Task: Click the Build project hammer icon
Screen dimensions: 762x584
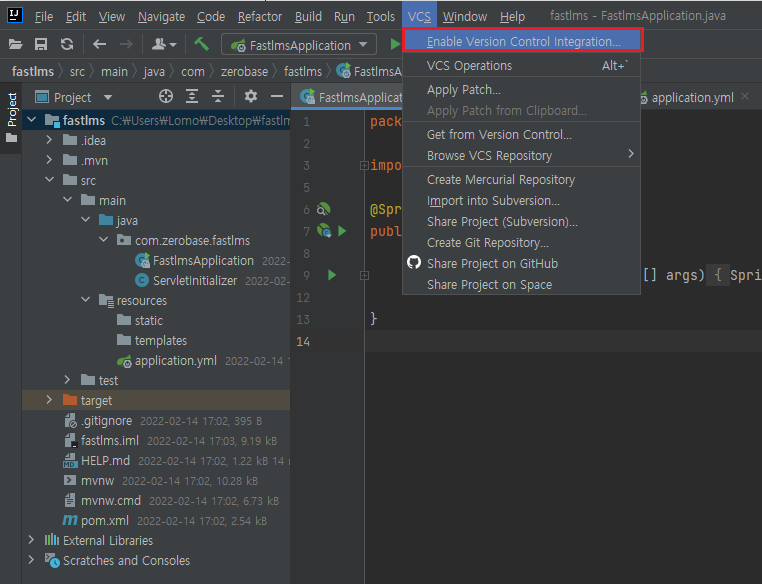Action: click(201, 44)
